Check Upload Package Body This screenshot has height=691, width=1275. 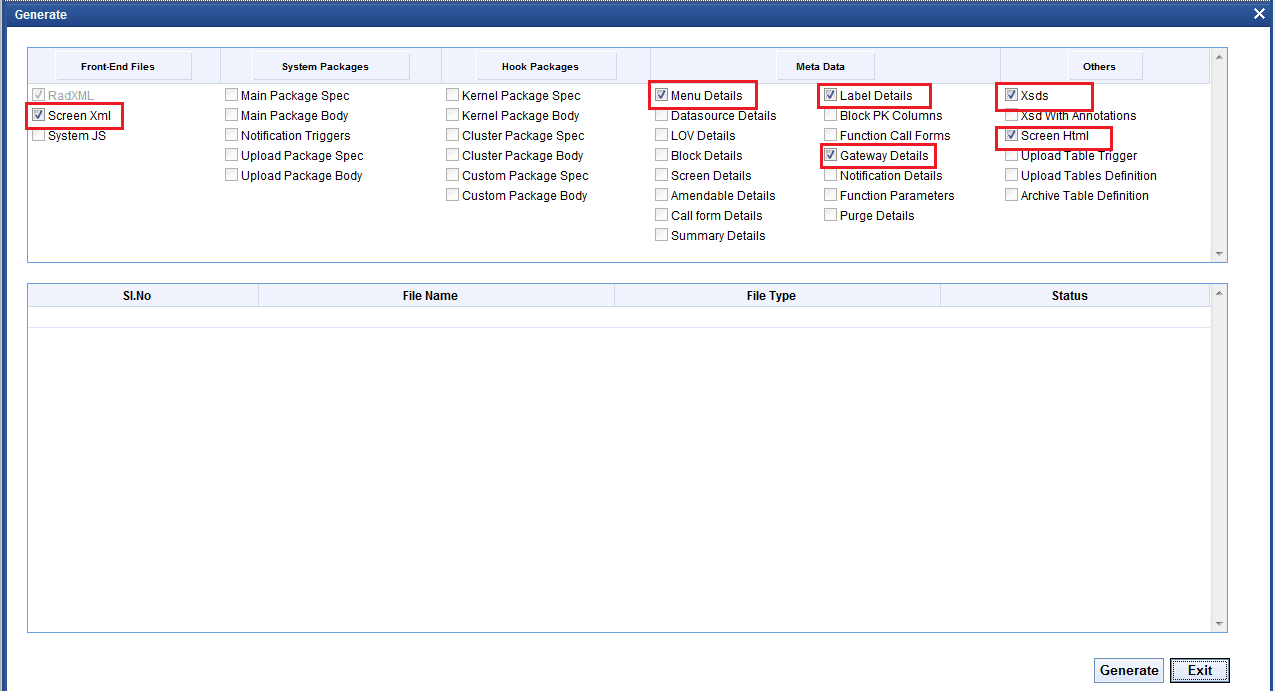[232, 176]
